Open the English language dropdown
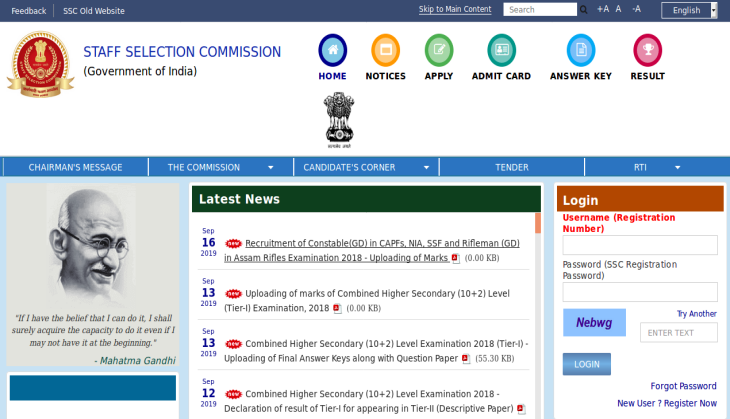Image resolution: width=730 pixels, height=419 pixels. click(689, 10)
